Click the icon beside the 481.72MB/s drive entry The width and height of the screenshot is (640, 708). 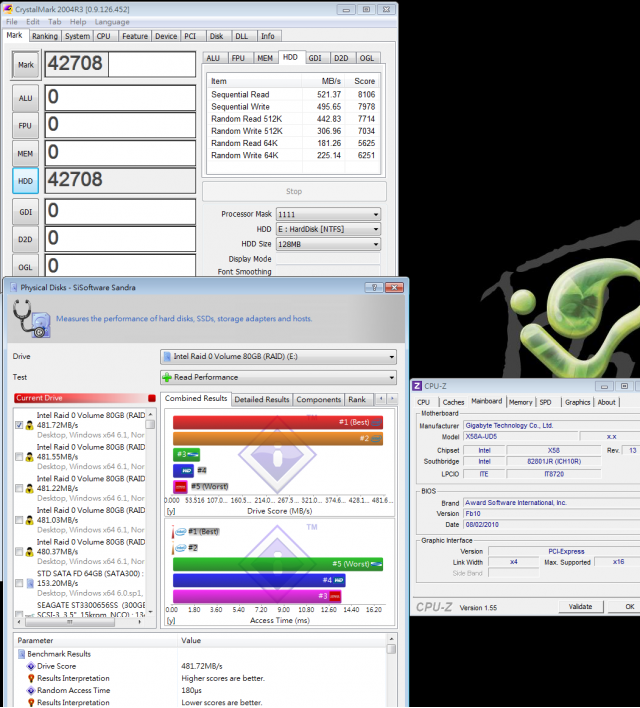29,425
